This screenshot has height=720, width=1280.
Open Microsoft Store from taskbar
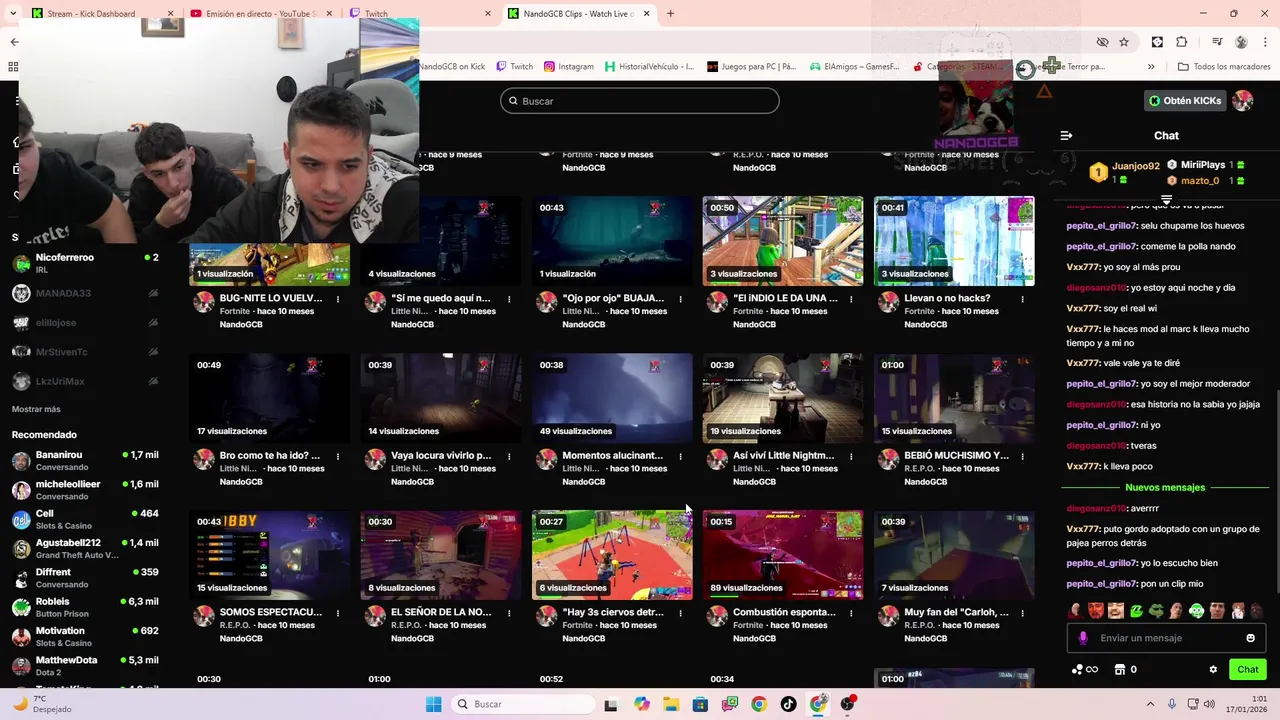pyautogui.click(x=700, y=704)
